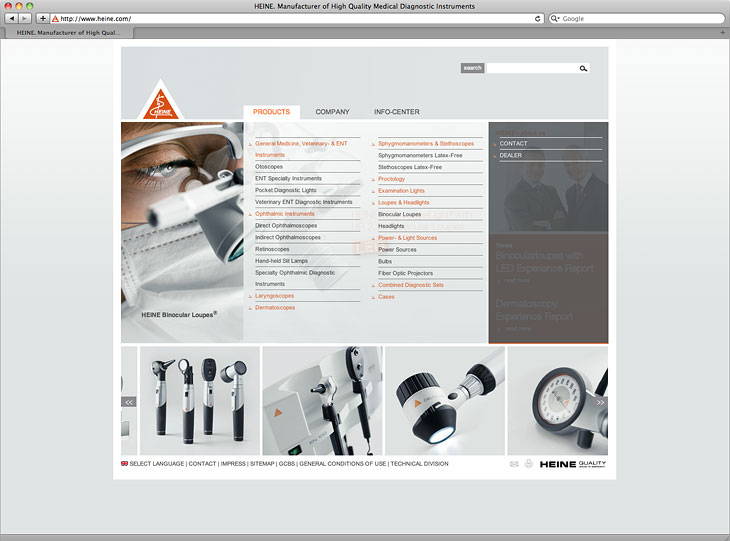Click the search button label
The image size is (730, 541).
coord(473,68)
